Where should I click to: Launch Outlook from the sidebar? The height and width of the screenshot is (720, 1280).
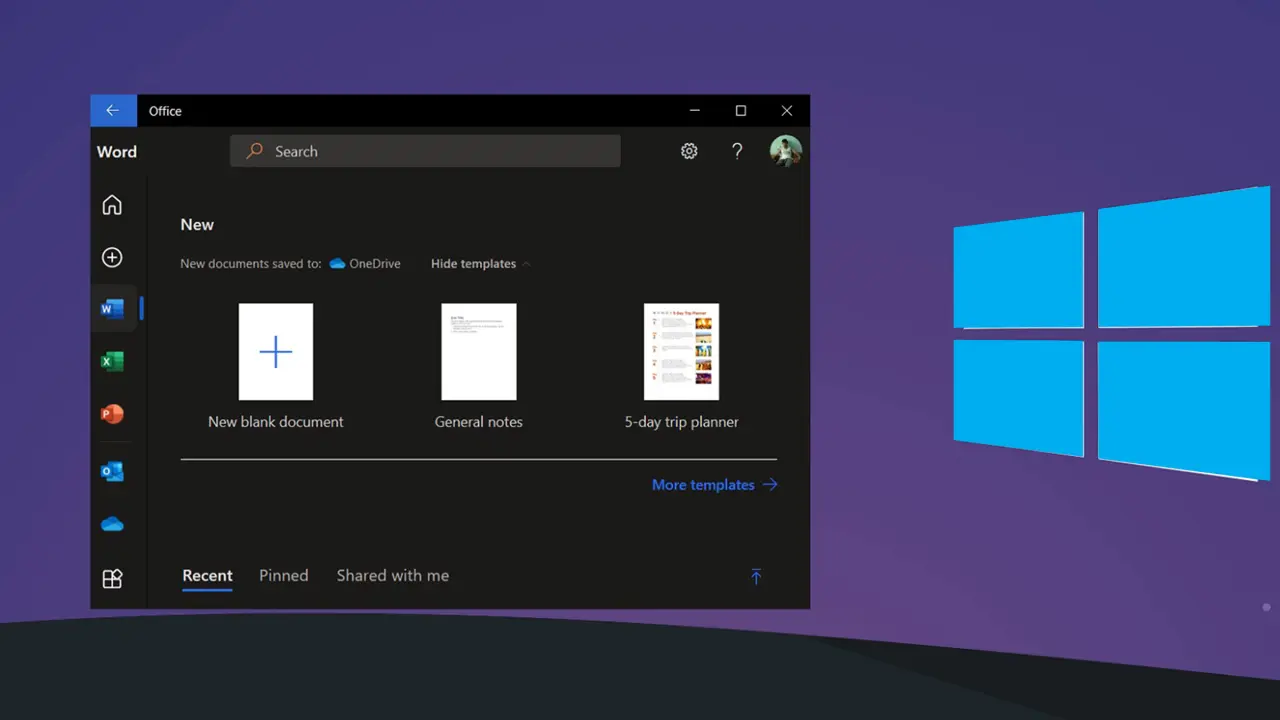coord(112,471)
